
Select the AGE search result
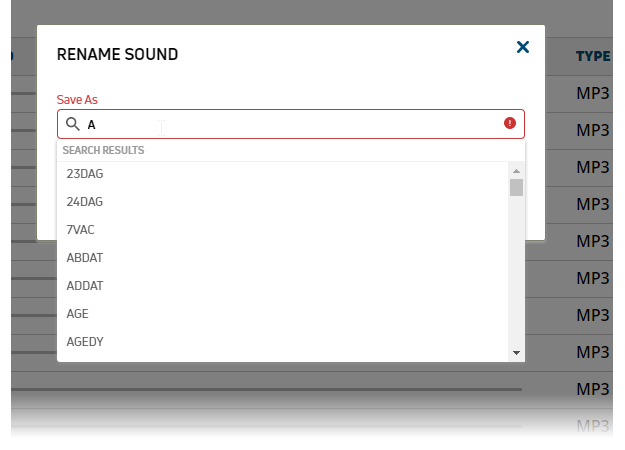coord(78,314)
